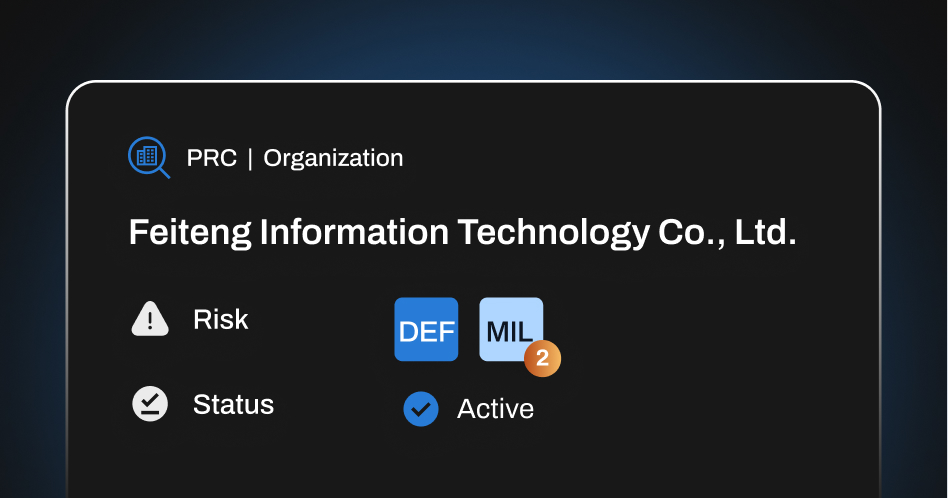Select the DEF risk badge
948x498 pixels.
coord(426,329)
